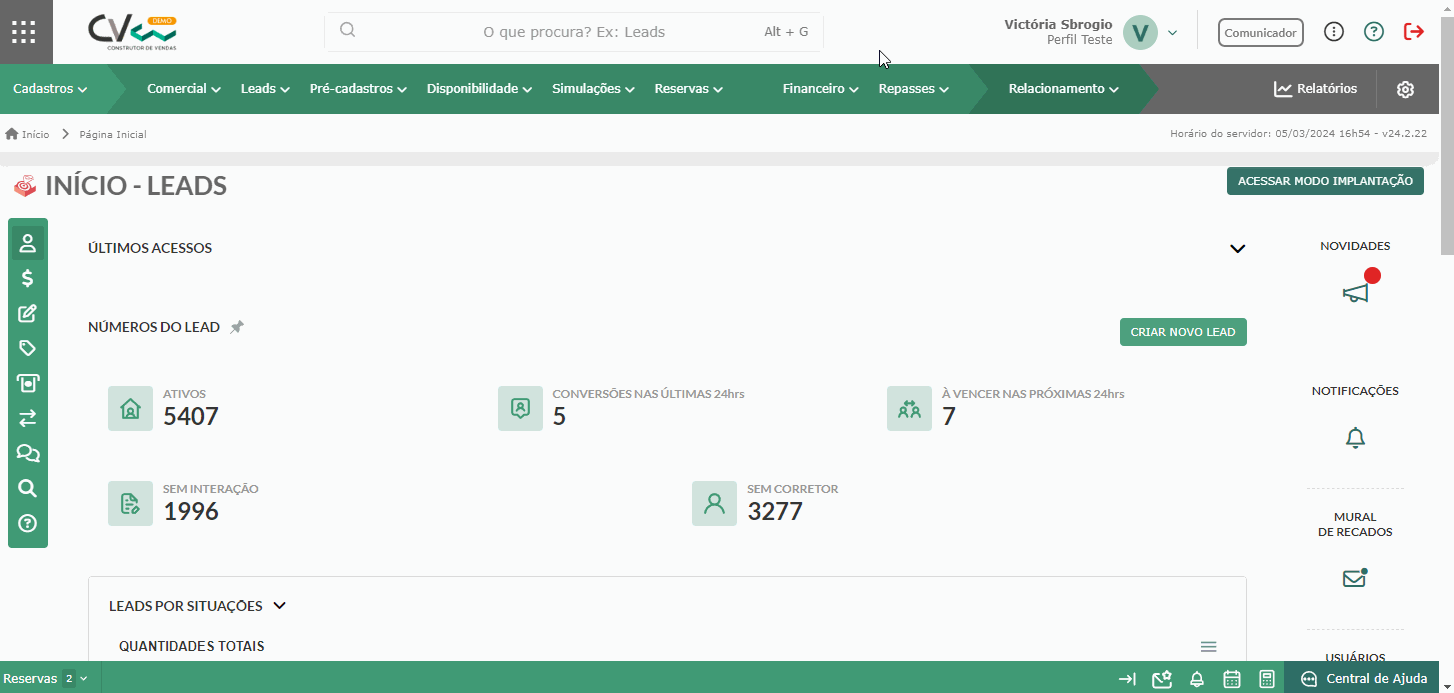The height and width of the screenshot is (693, 1454).
Task: Click the Sem Corretor person icon card
Action: 714,503
